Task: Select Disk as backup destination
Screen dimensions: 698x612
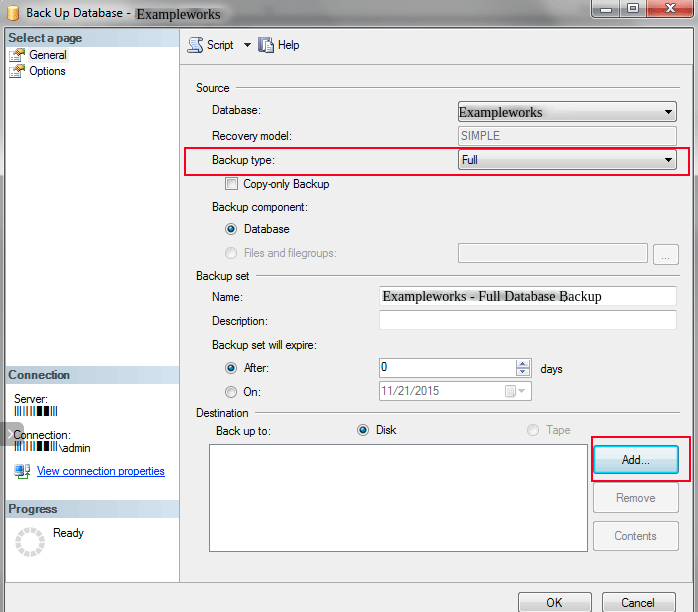Action: [x=363, y=430]
